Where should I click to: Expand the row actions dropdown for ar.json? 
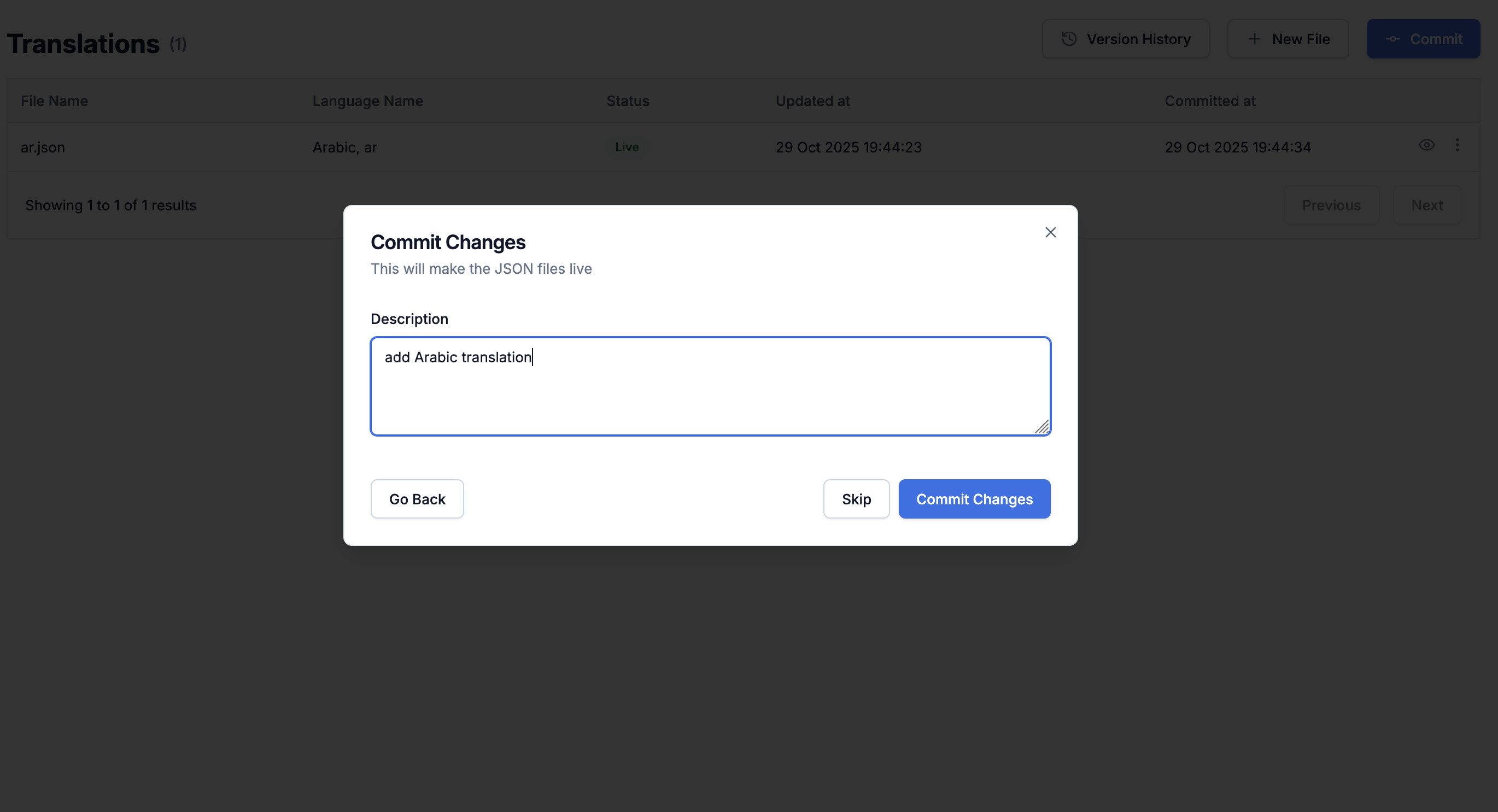click(x=1458, y=146)
